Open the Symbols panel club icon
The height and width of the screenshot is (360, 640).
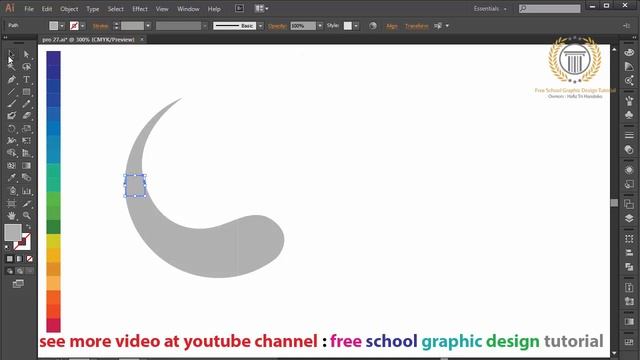(629, 115)
